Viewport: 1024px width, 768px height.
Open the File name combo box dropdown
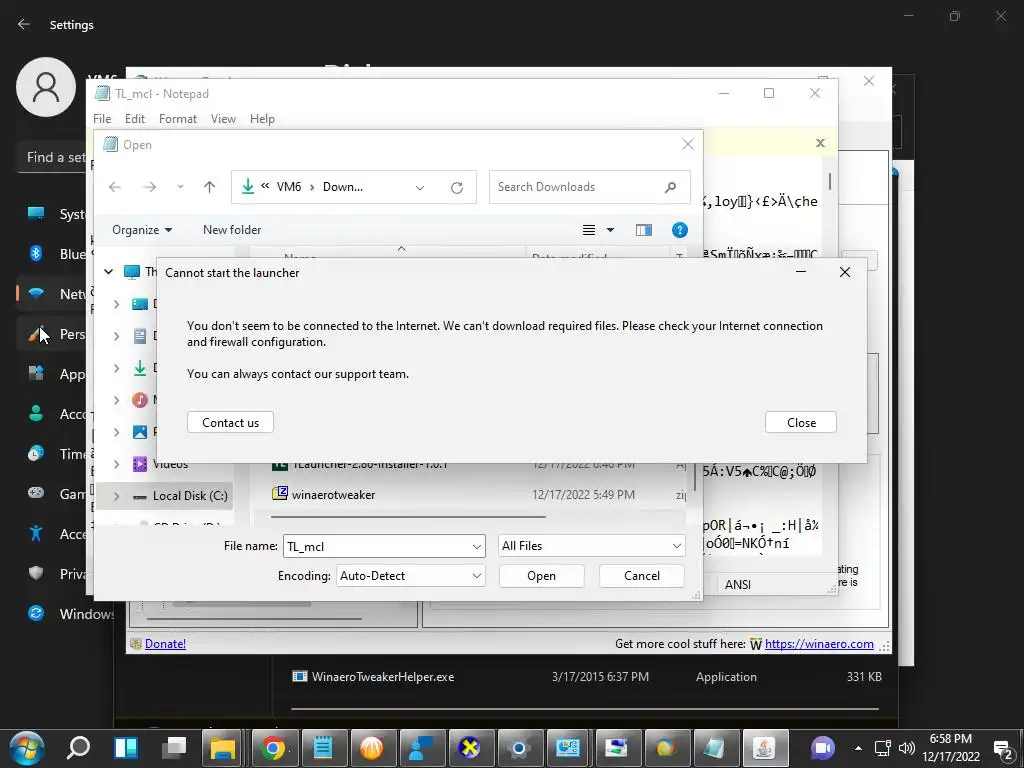[477, 547]
